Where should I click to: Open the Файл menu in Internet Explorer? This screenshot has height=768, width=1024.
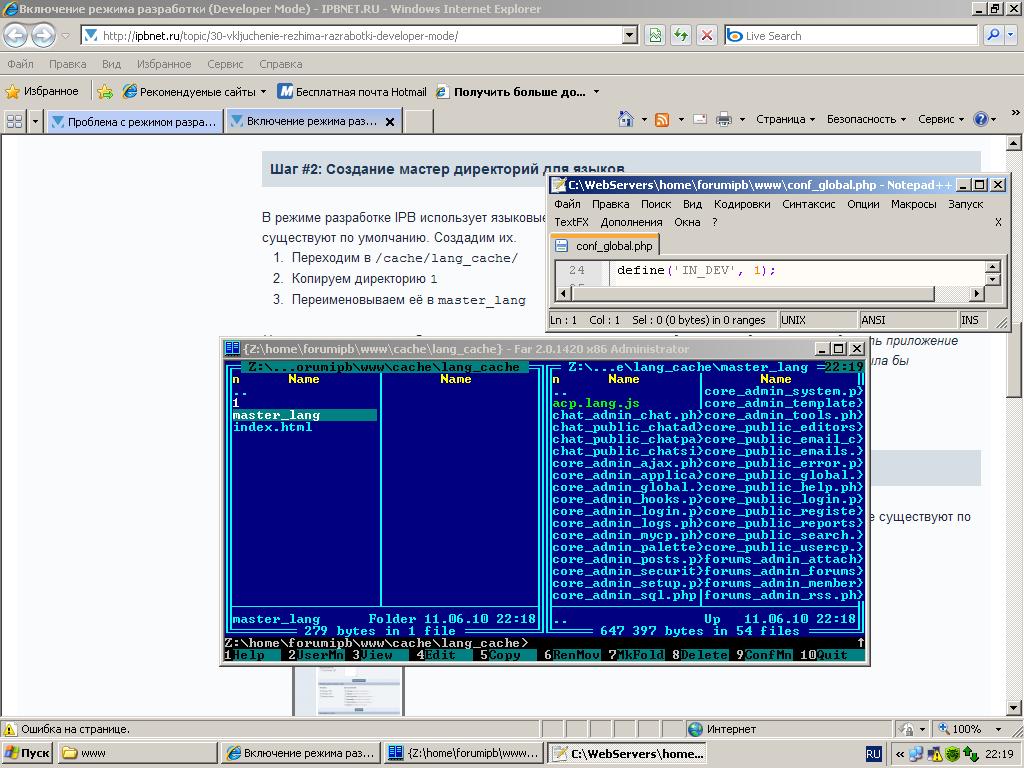[20, 64]
